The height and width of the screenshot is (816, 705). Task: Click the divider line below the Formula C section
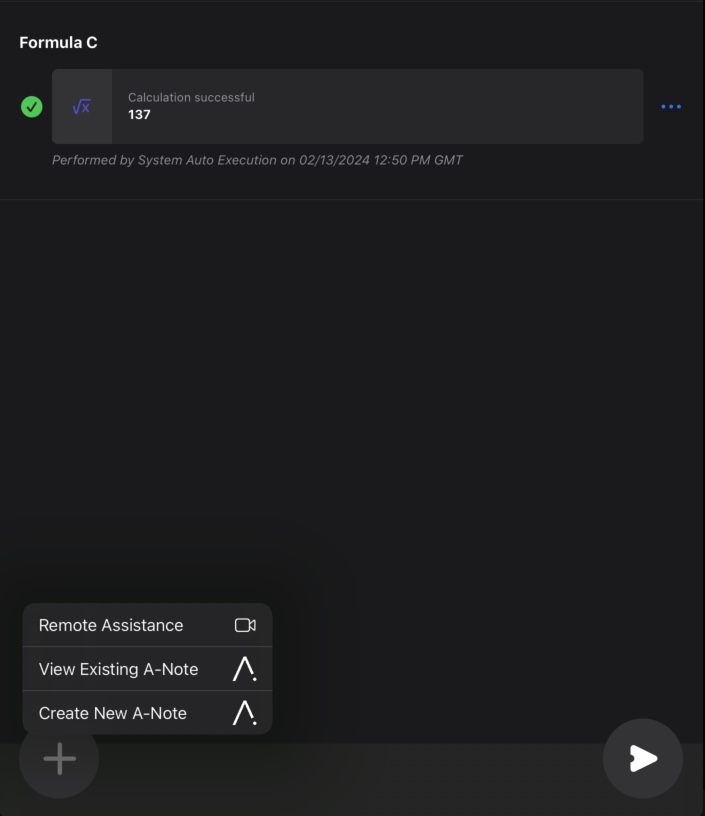click(352, 199)
